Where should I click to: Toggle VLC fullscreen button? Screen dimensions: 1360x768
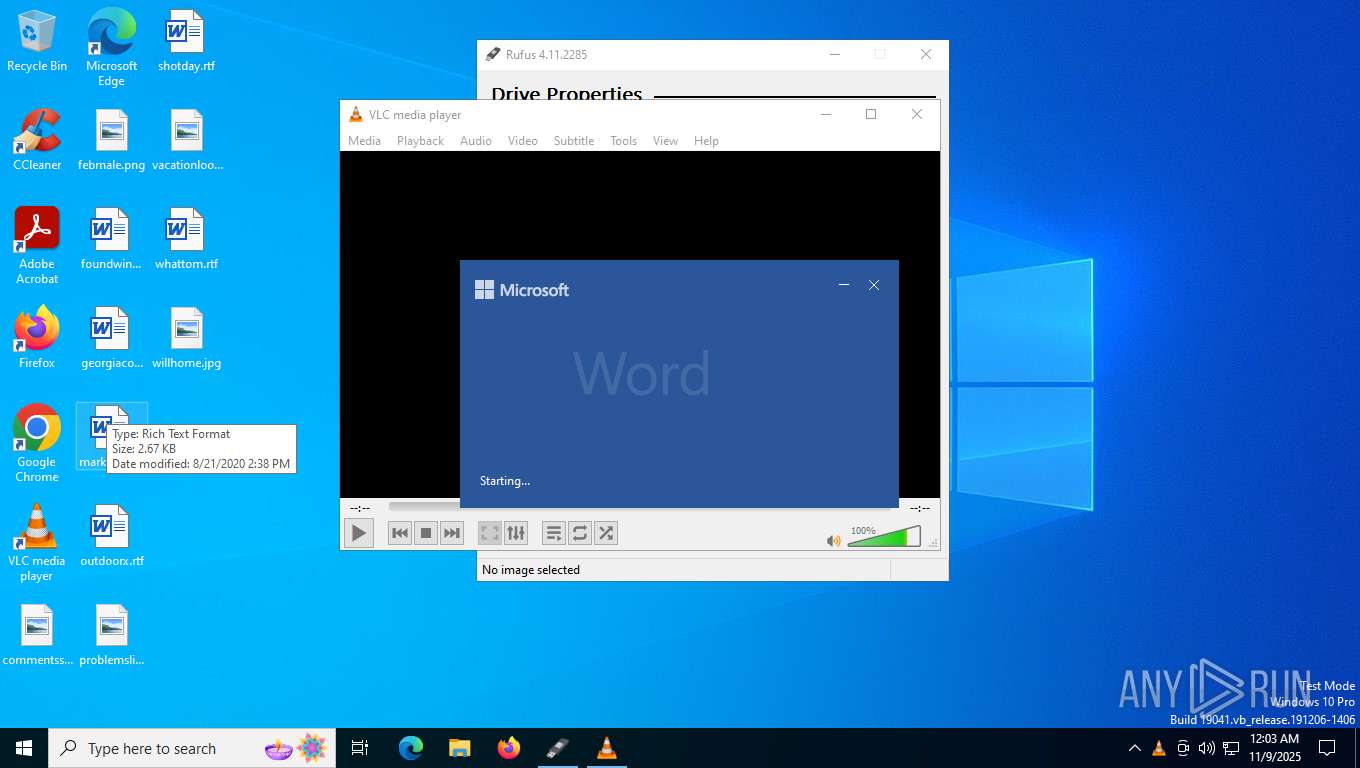tap(489, 533)
